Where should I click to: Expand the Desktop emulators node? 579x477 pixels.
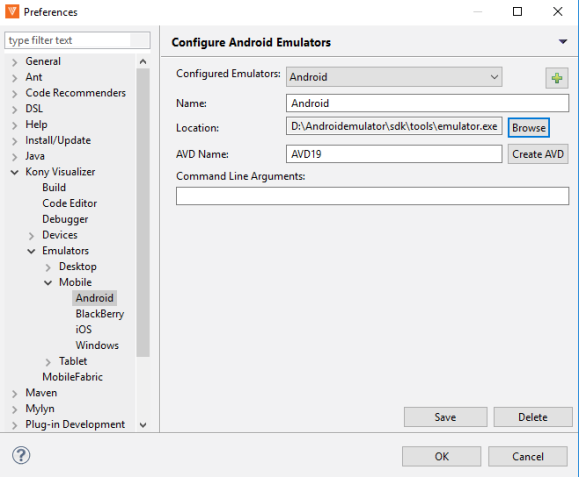pyautogui.click(x=48, y=267)
